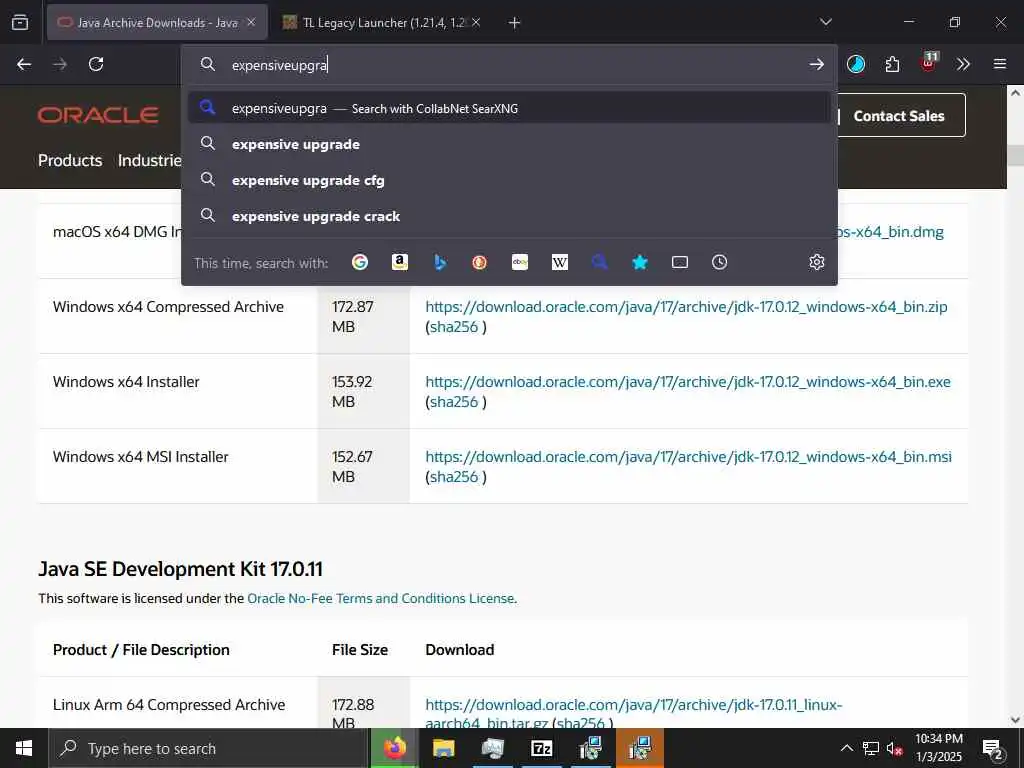The width and height of the screenshot is (1024, 768).
Task: Select the 'expensive upgrade crack' suggestion
Action: click(509, 216)
